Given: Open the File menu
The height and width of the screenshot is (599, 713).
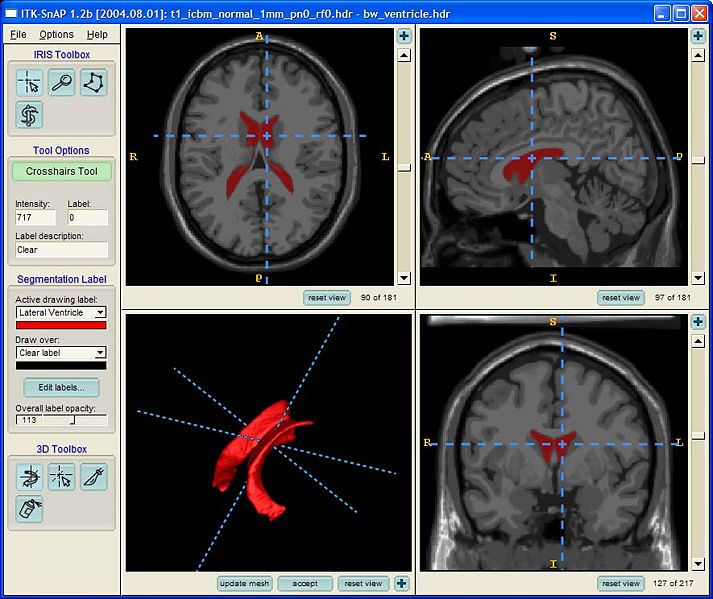Looking at the screenshot, I should [18, 35].
